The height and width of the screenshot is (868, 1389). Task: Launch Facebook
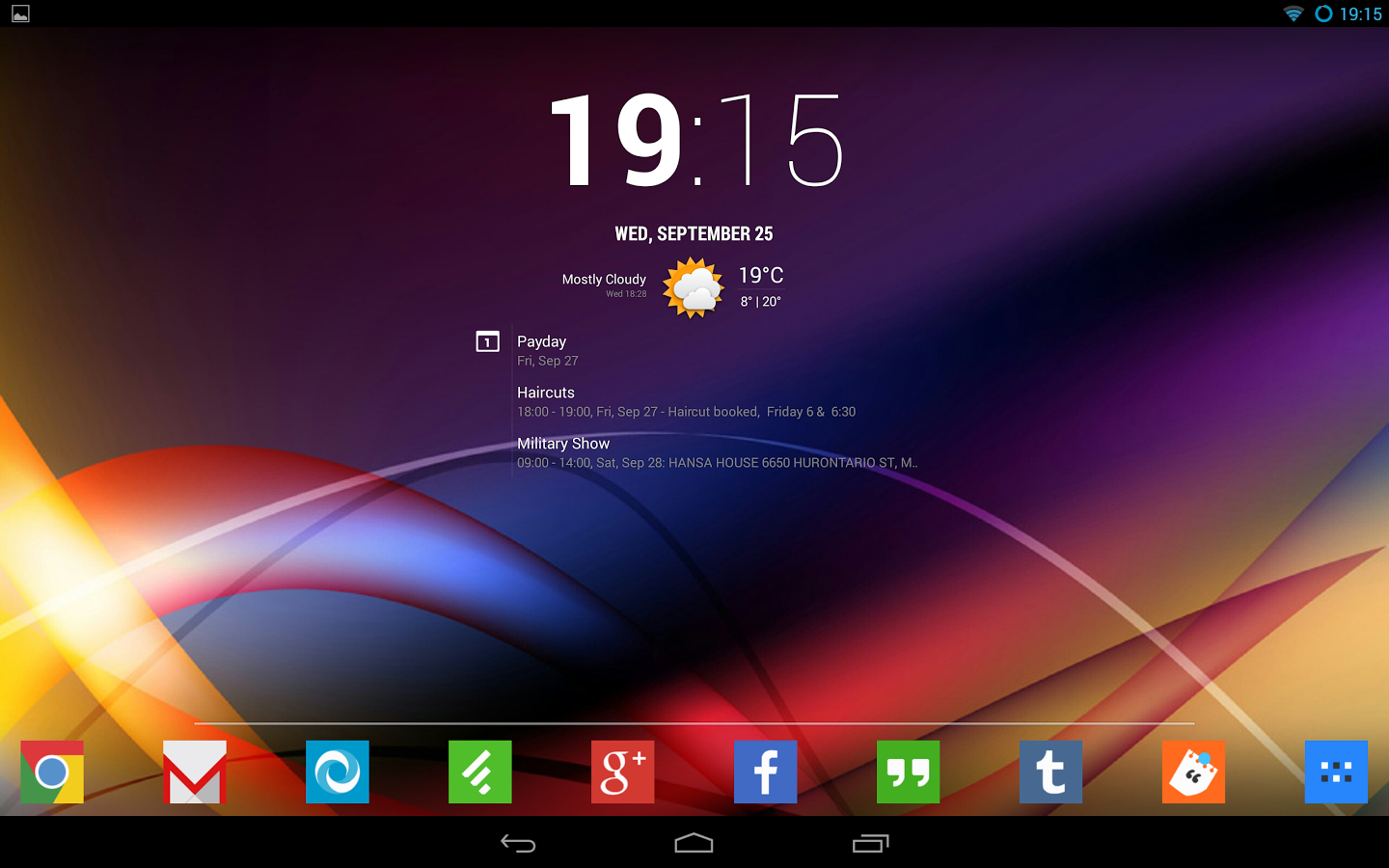[765, 772]
